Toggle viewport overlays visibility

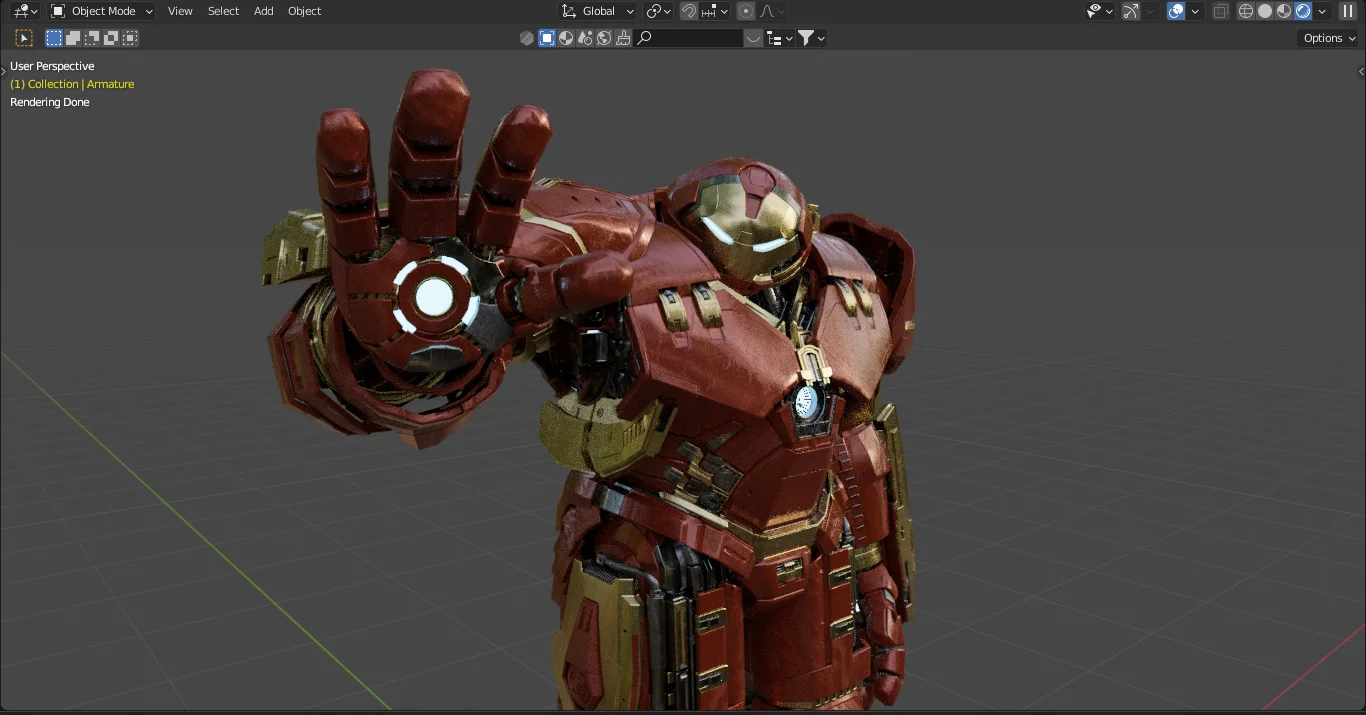coord(1175,11)
